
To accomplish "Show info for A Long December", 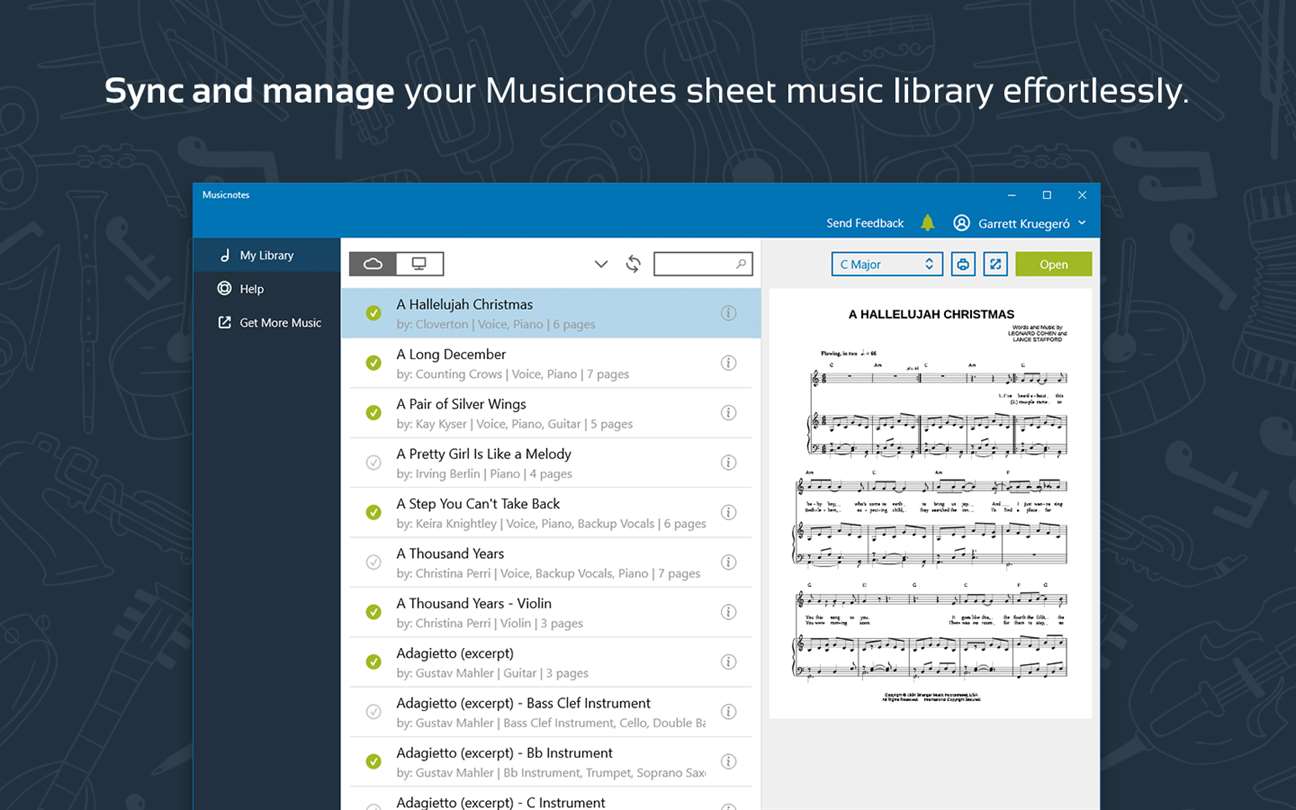I will [729, 363].
